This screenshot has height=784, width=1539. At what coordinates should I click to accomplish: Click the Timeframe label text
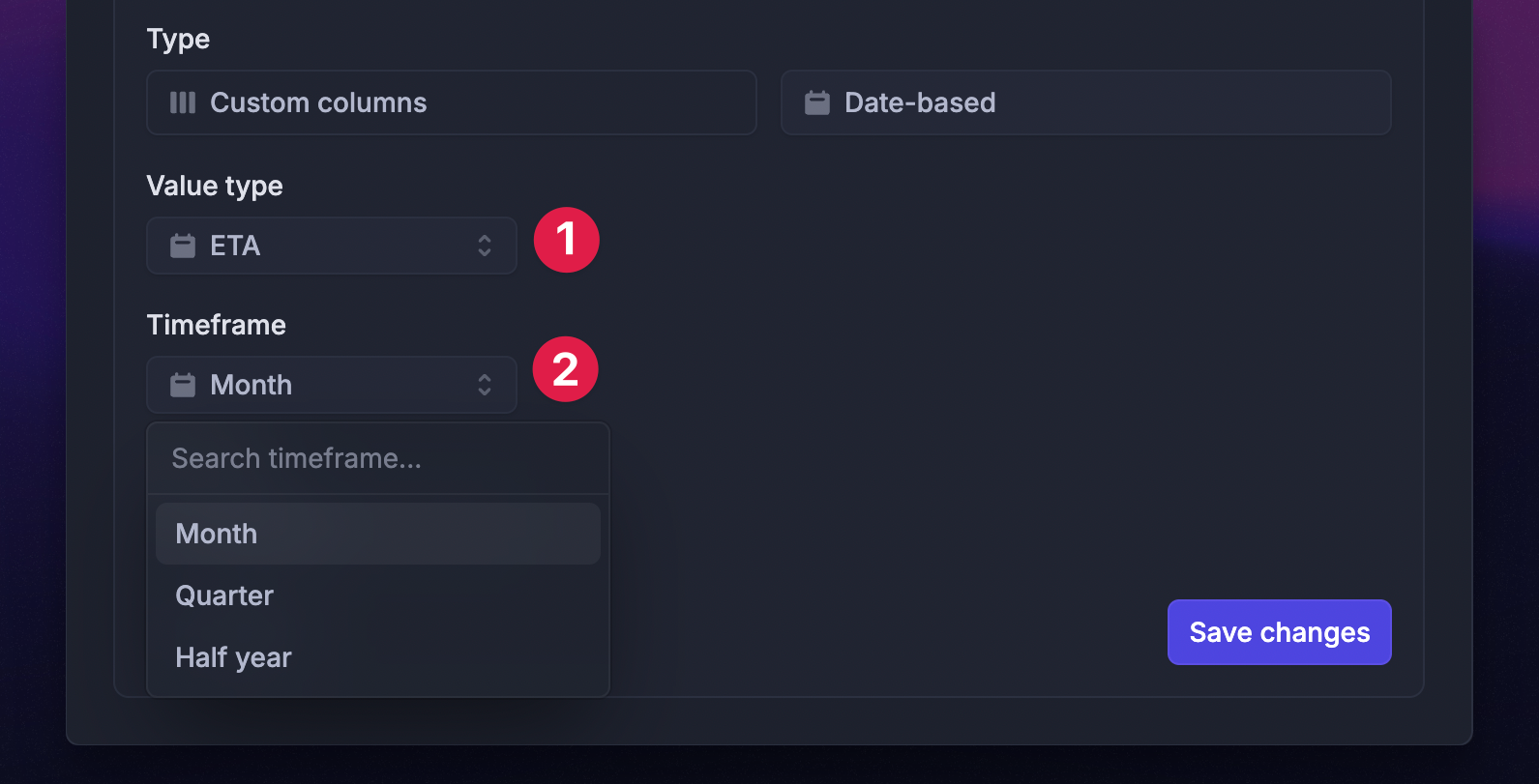pos(216,325)
